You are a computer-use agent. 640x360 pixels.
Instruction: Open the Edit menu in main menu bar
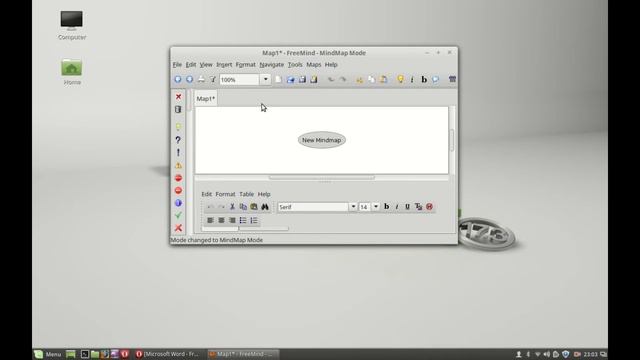pyautogui.click(x=191, y=64)
